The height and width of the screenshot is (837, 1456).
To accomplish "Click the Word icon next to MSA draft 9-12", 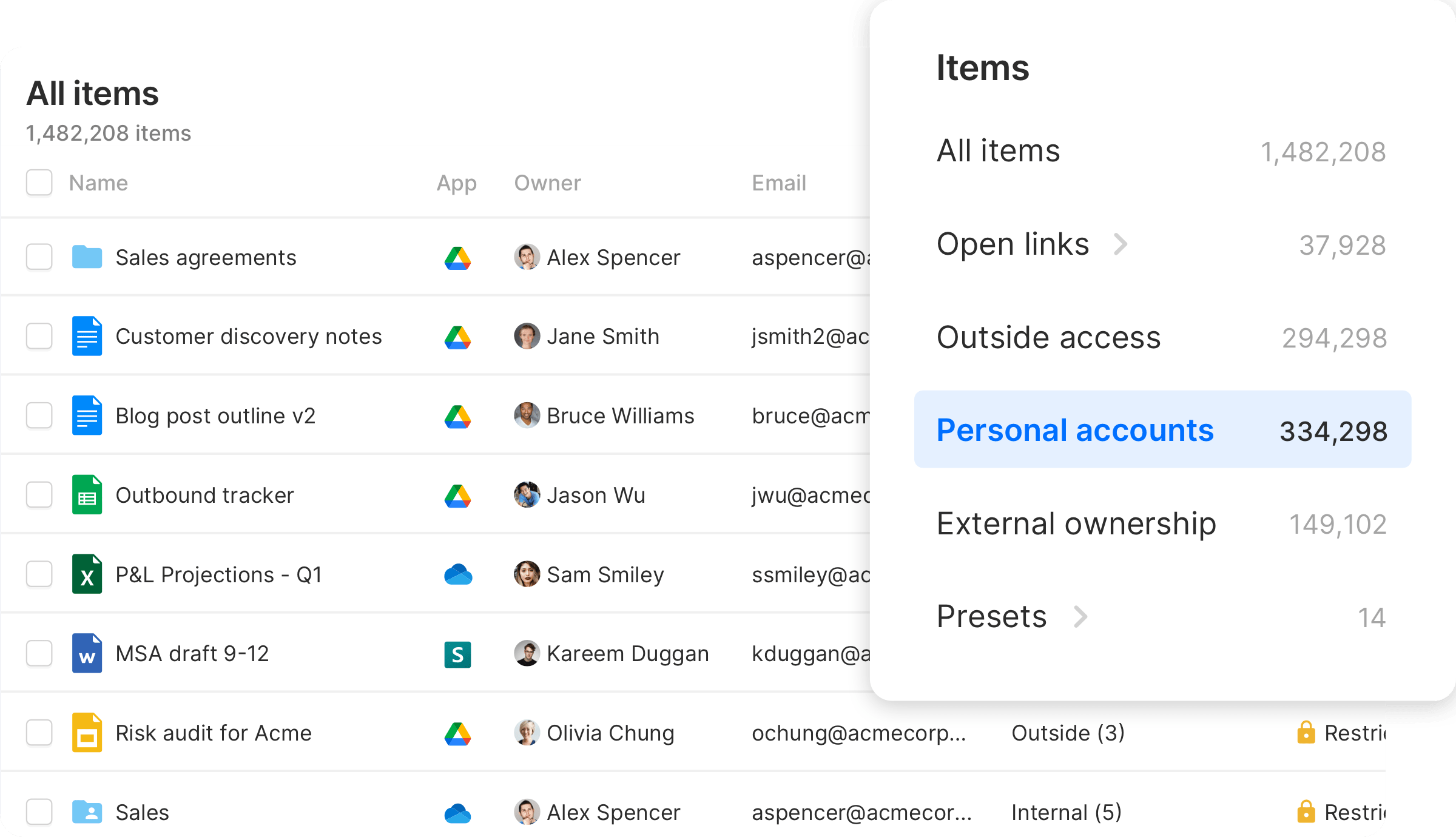I will coord(86,654).
